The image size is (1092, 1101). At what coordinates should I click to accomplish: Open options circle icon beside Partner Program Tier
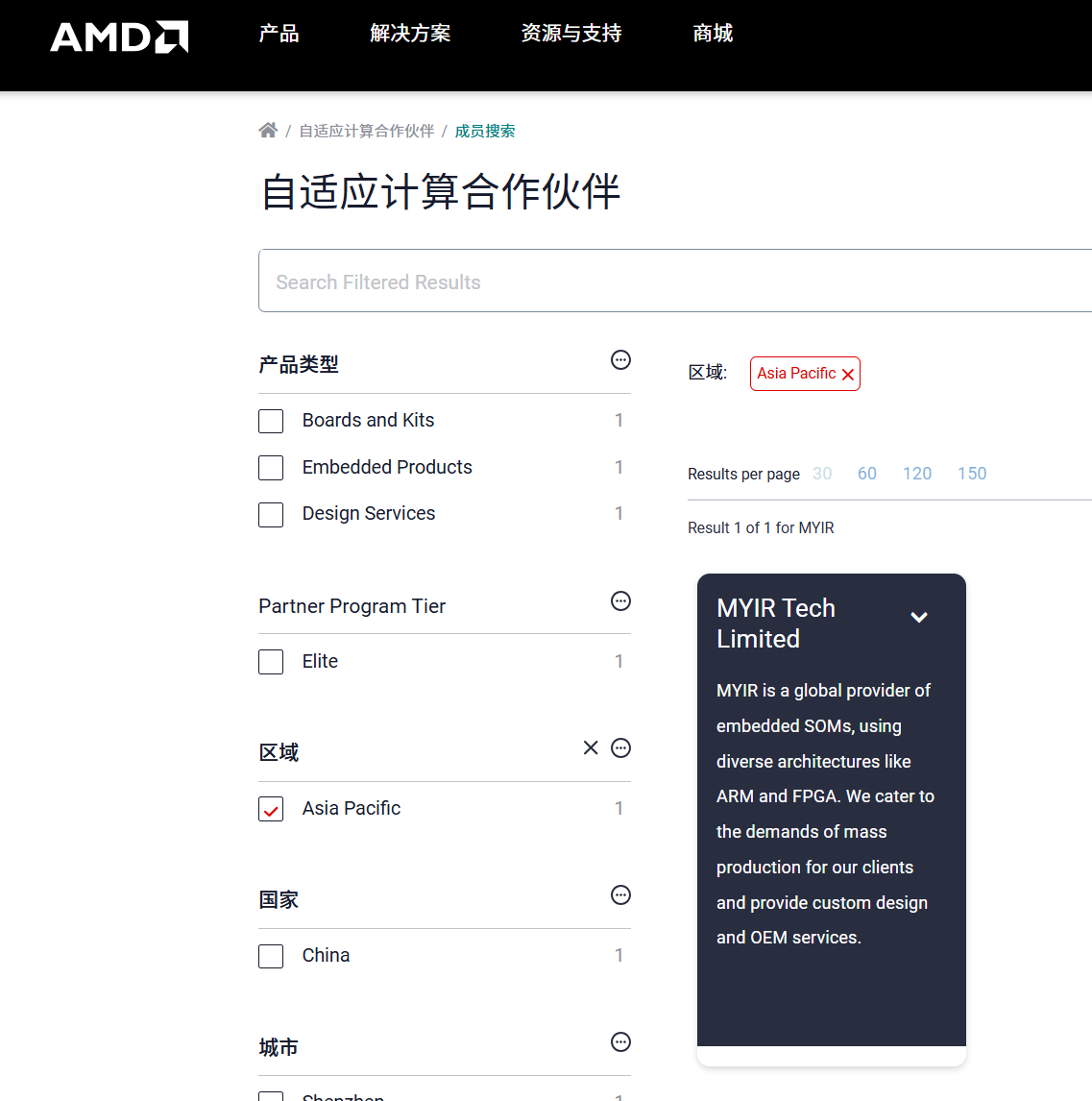coord(621,601)
